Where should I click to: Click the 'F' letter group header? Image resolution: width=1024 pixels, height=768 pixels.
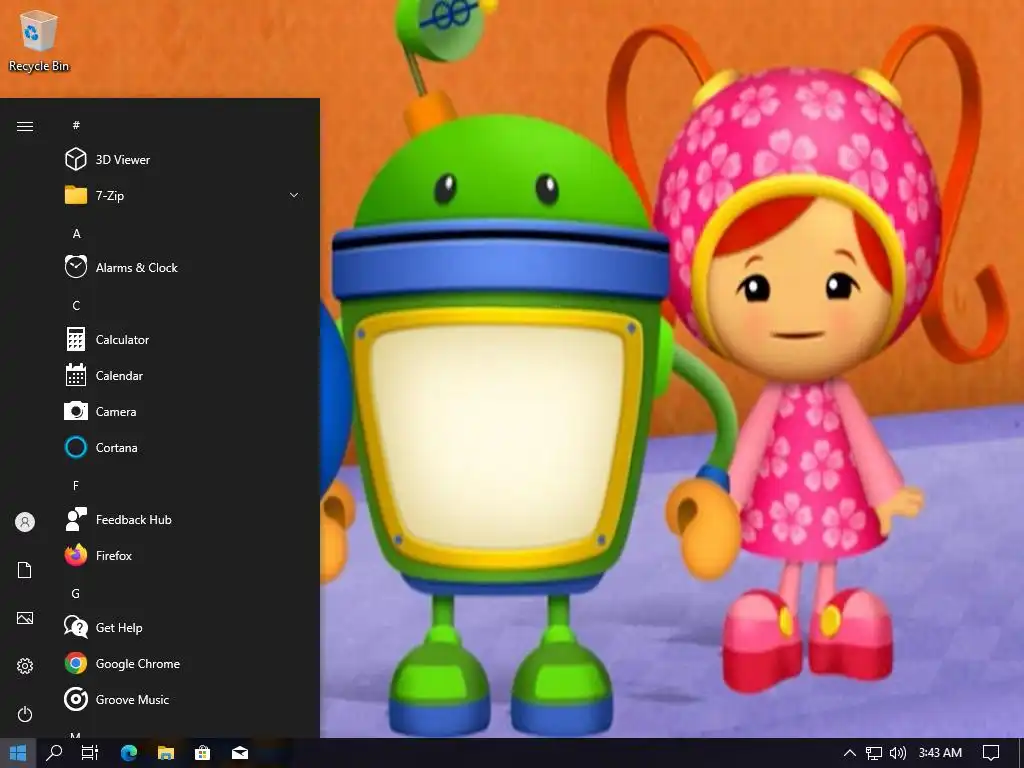(x=76, y=486)
